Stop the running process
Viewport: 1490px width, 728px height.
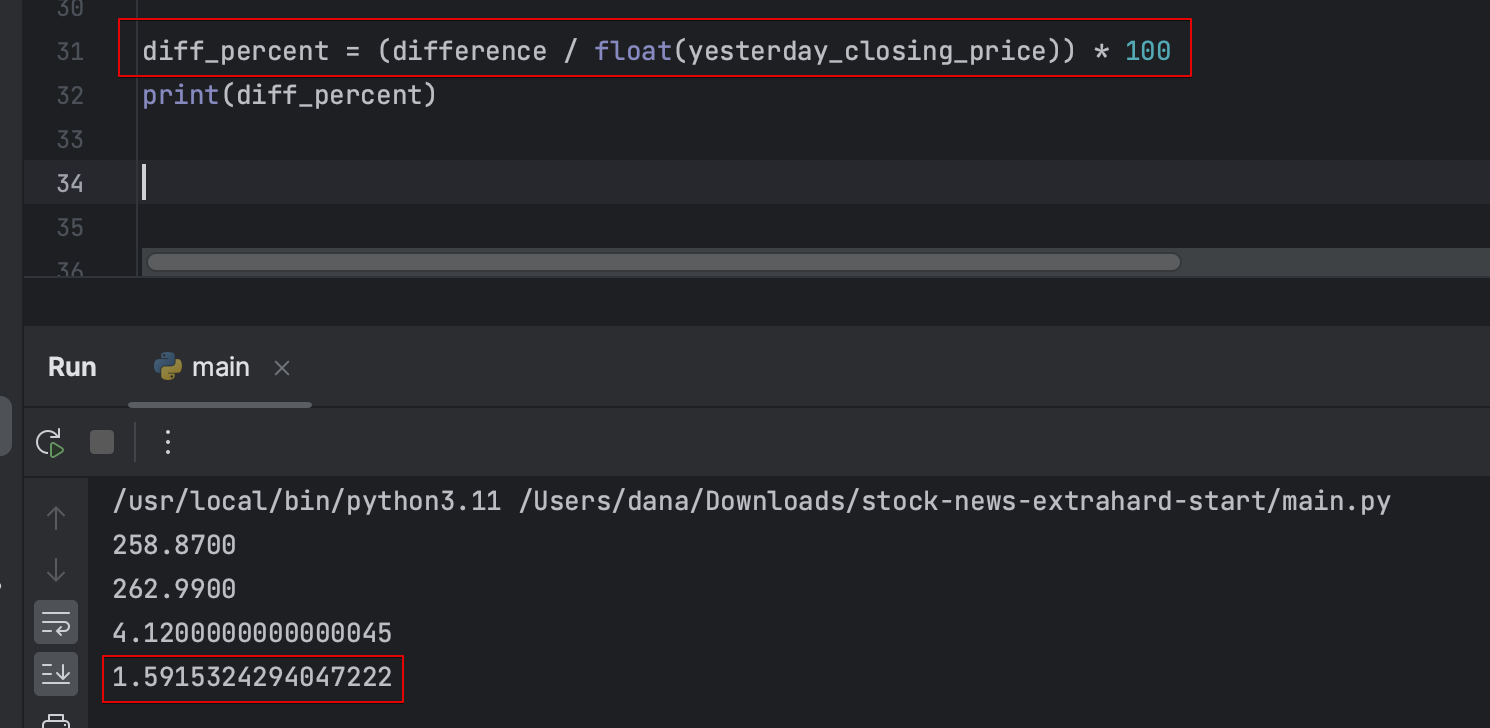click(x=102, y=442)
